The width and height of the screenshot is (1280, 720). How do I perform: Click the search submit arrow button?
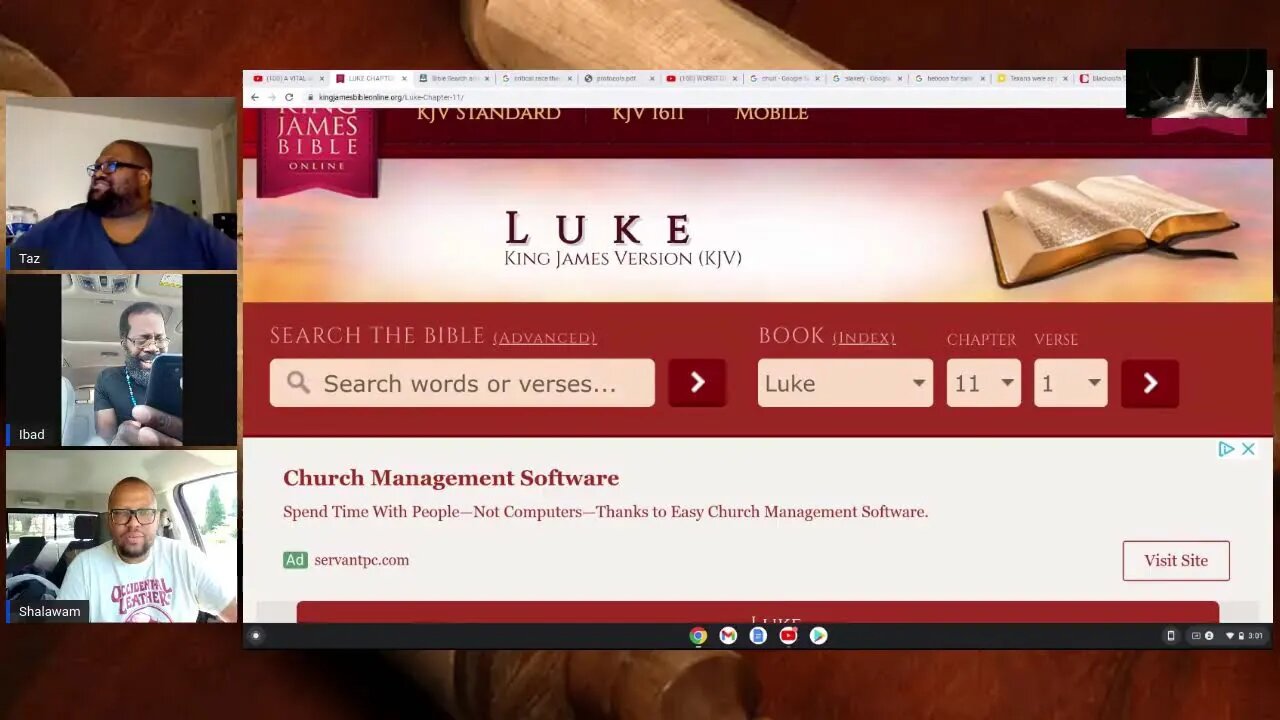pyautogui.click(x=697, y=383)
